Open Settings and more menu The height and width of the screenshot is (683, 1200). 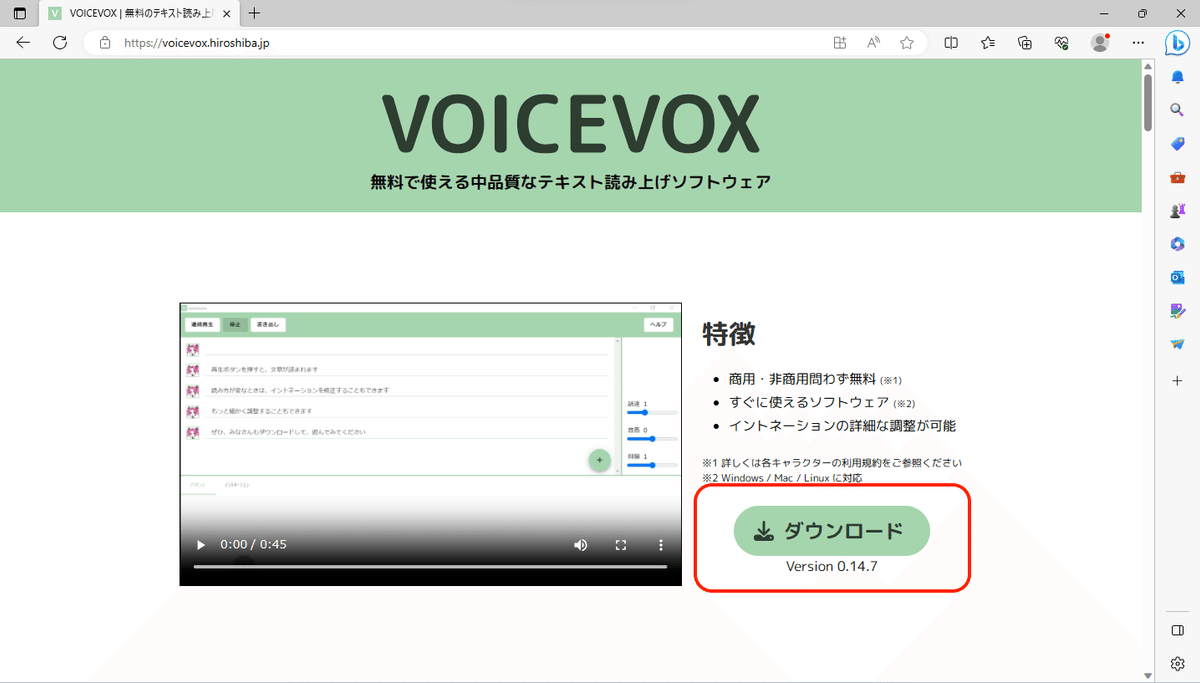[x=1138, y=43]
